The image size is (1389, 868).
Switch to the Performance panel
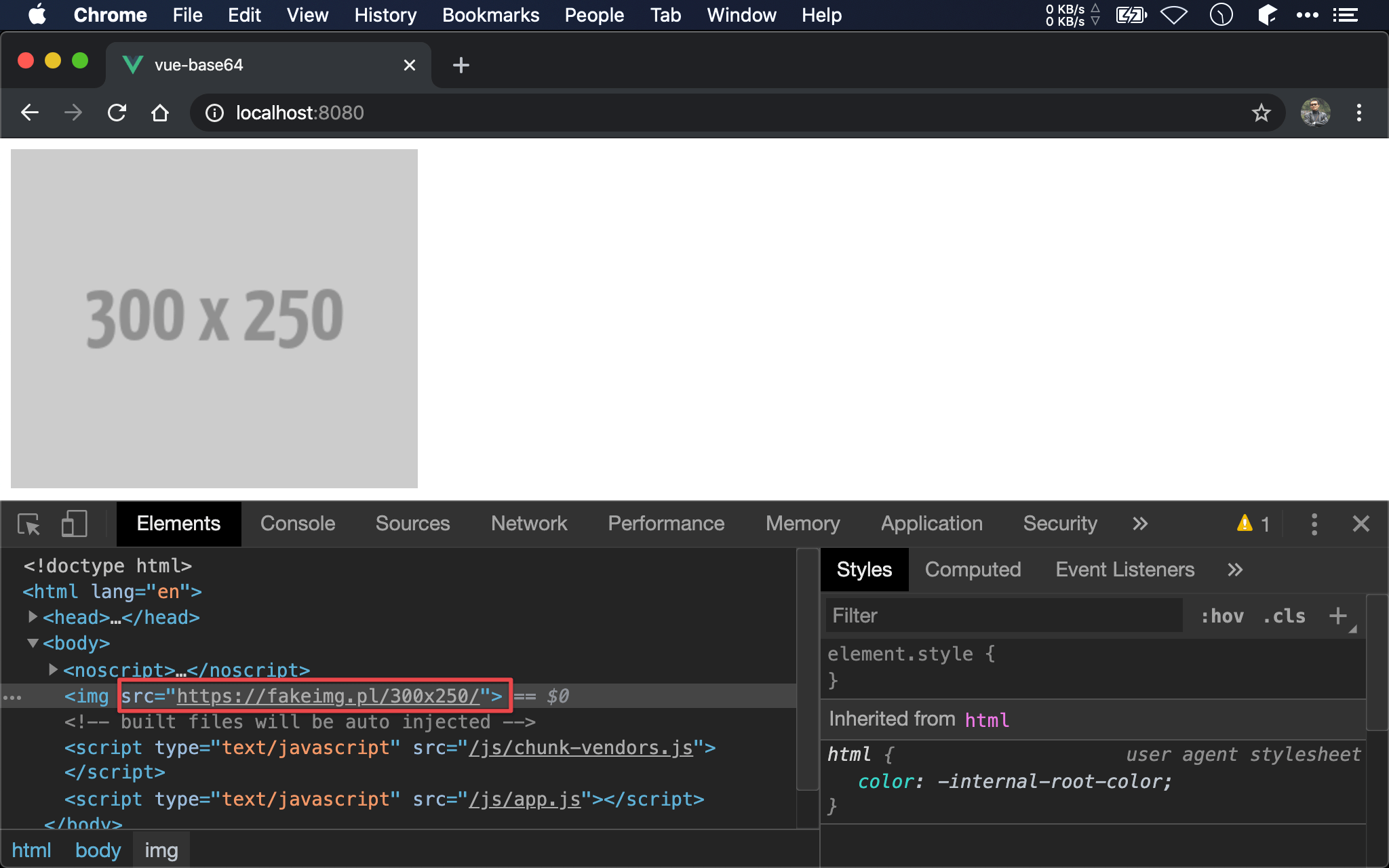[666, 524]
